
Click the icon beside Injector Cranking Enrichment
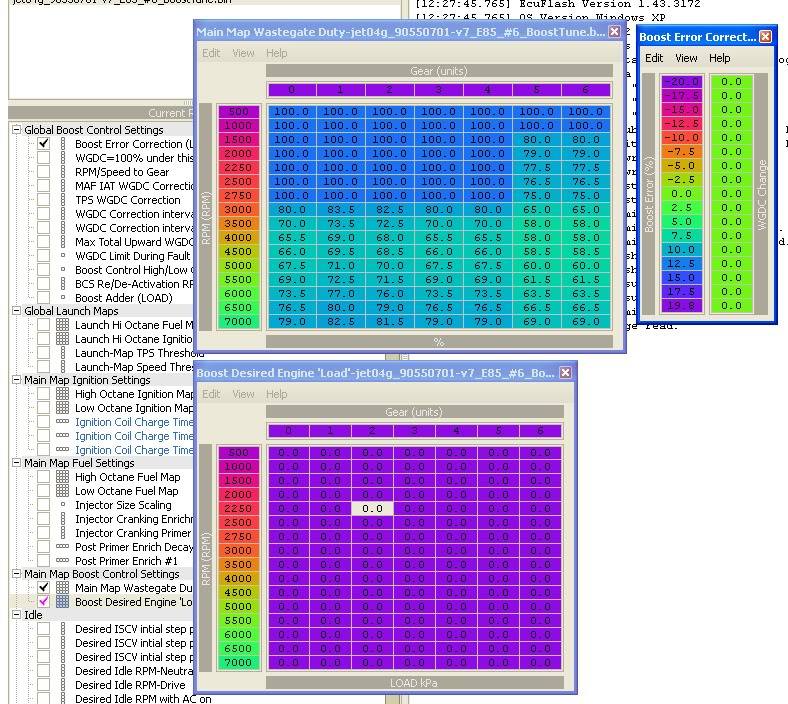(x=62, y=519)
